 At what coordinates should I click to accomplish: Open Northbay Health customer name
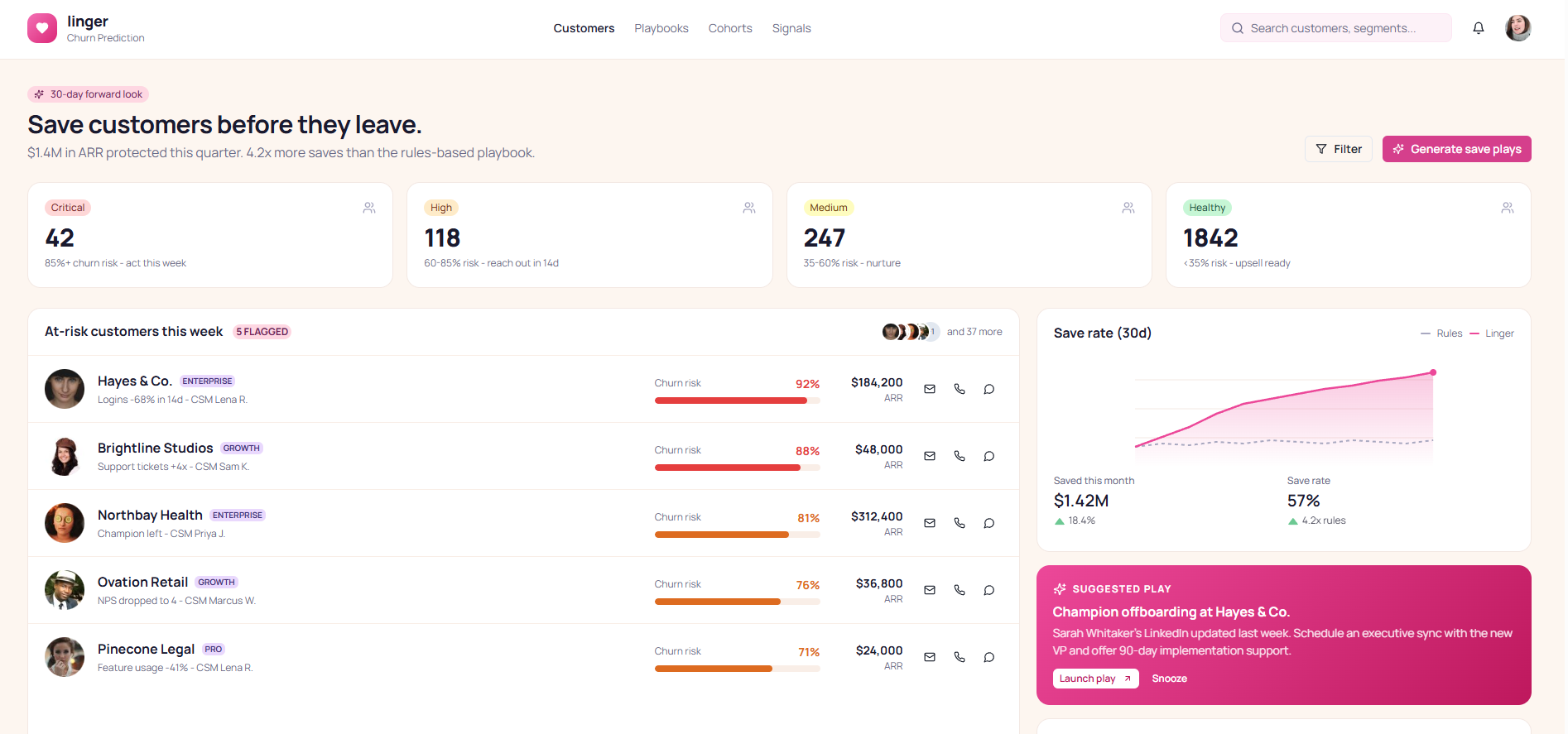point(150,515)
